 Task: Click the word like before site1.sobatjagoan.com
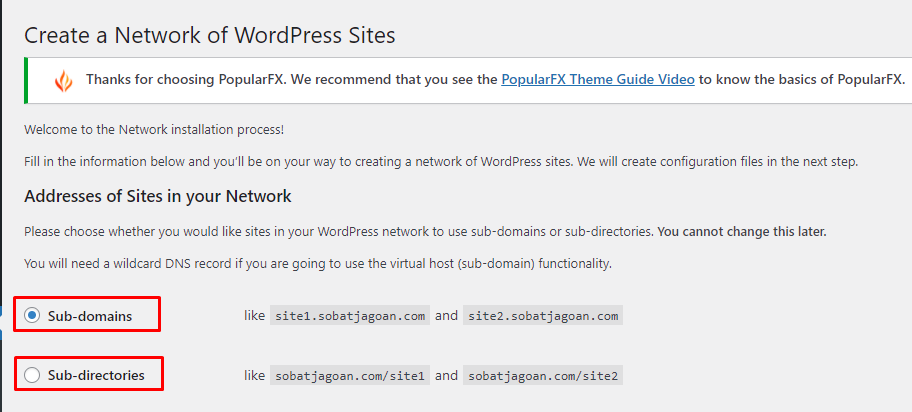pyautogui.click(x=254, y=316)
